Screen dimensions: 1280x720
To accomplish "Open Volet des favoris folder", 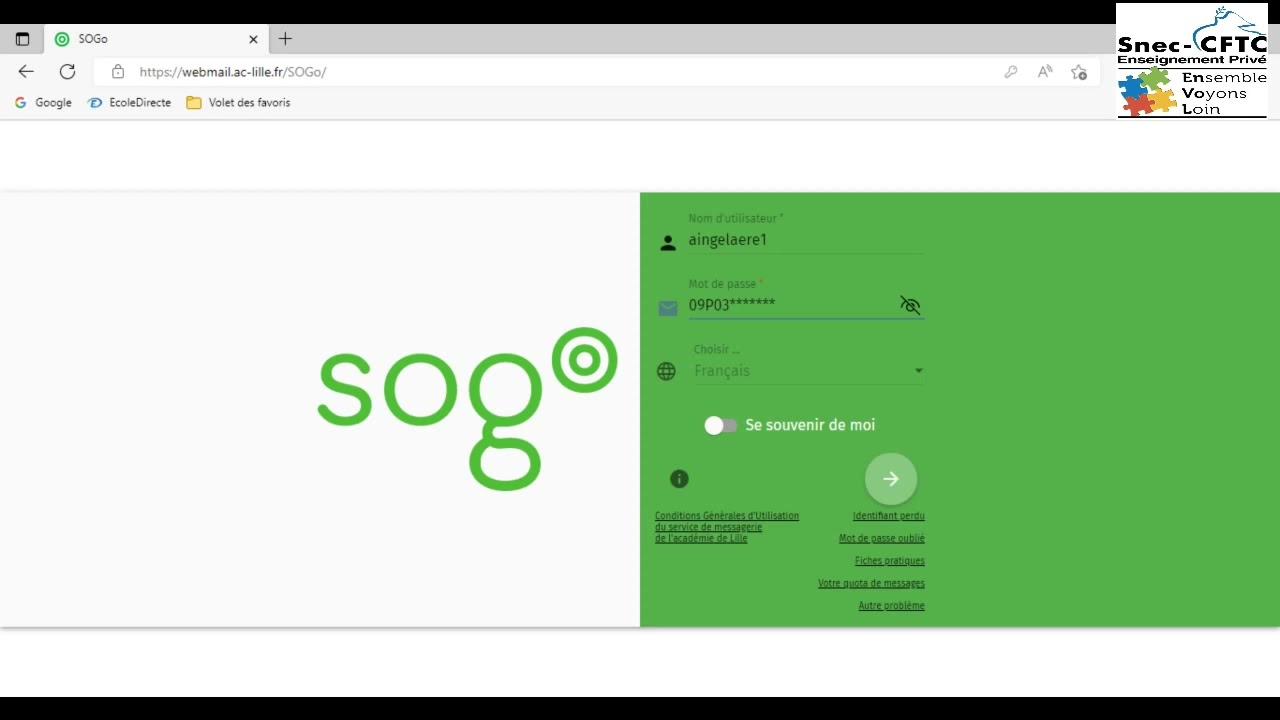I will pyautogui.click(x=238, y=102).
